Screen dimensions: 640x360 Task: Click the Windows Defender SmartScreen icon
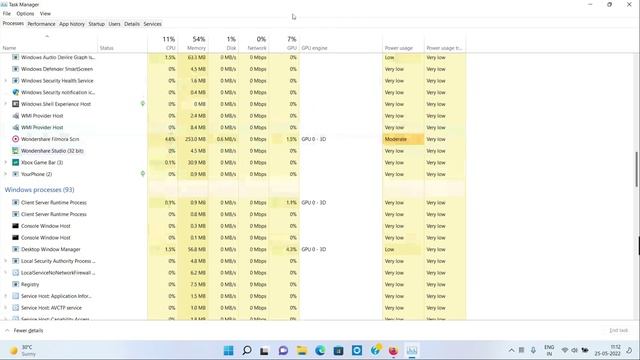[x=16, y=69]
